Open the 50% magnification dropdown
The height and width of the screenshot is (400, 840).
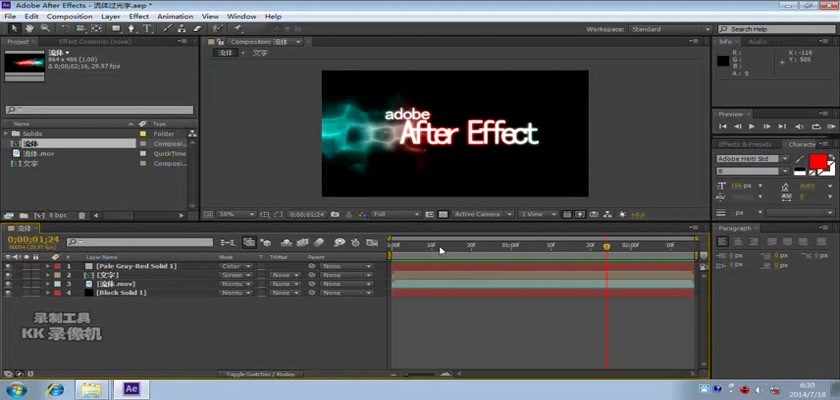[x=236, y=214]
